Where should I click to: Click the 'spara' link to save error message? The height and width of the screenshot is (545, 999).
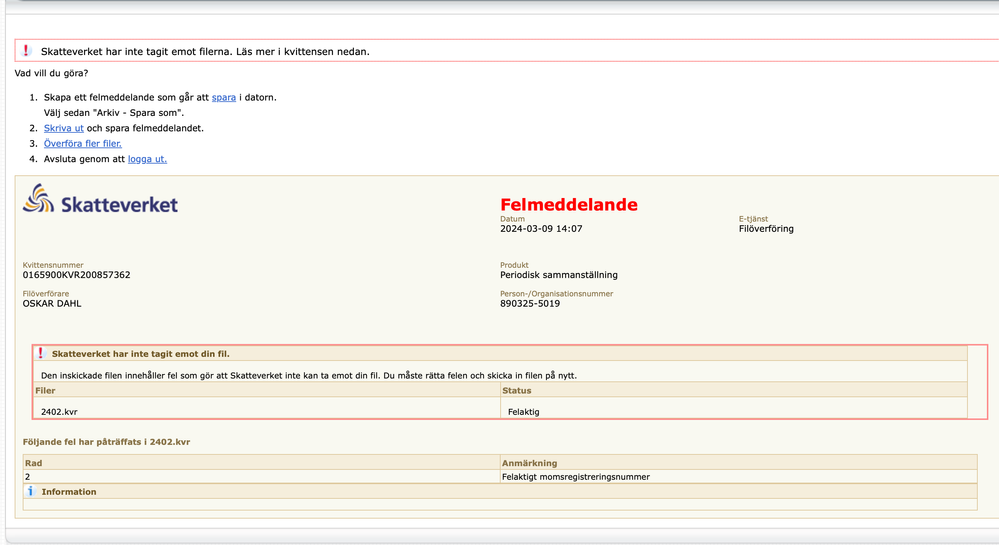[x=224, y=98]
